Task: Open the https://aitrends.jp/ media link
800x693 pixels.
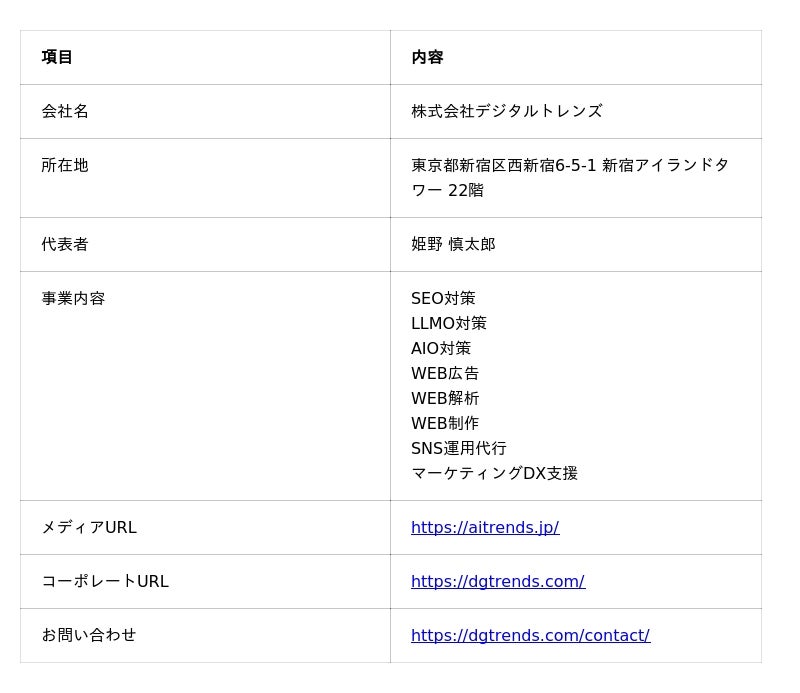Action: tap(485, 527)
